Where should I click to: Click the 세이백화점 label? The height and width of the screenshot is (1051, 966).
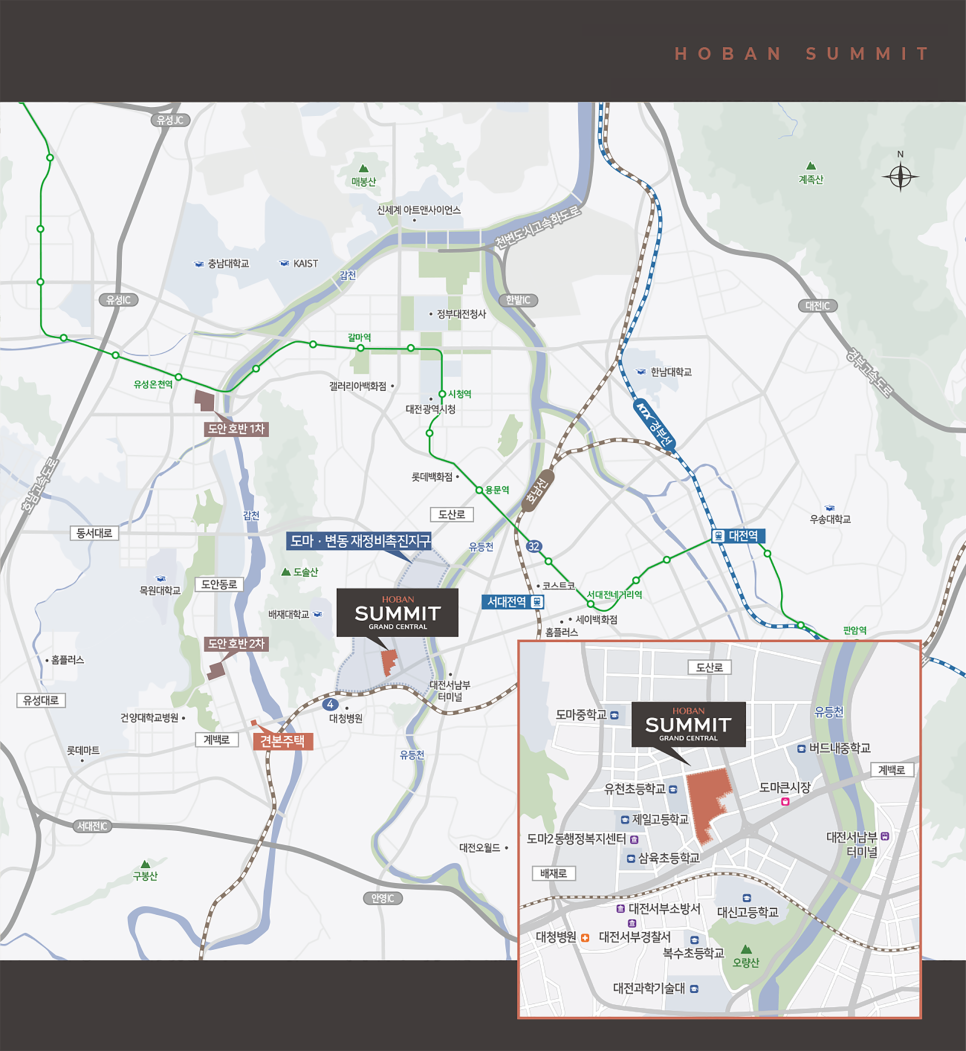[597, 619]
